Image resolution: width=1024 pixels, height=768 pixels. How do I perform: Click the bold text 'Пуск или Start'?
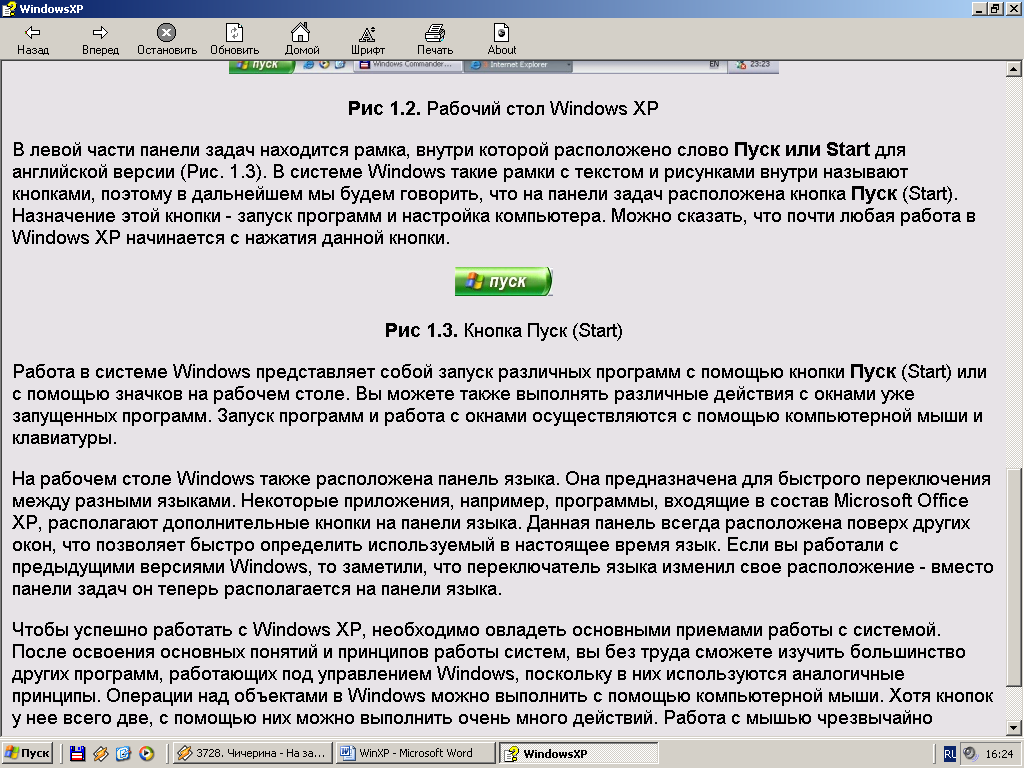pos(802,150)
